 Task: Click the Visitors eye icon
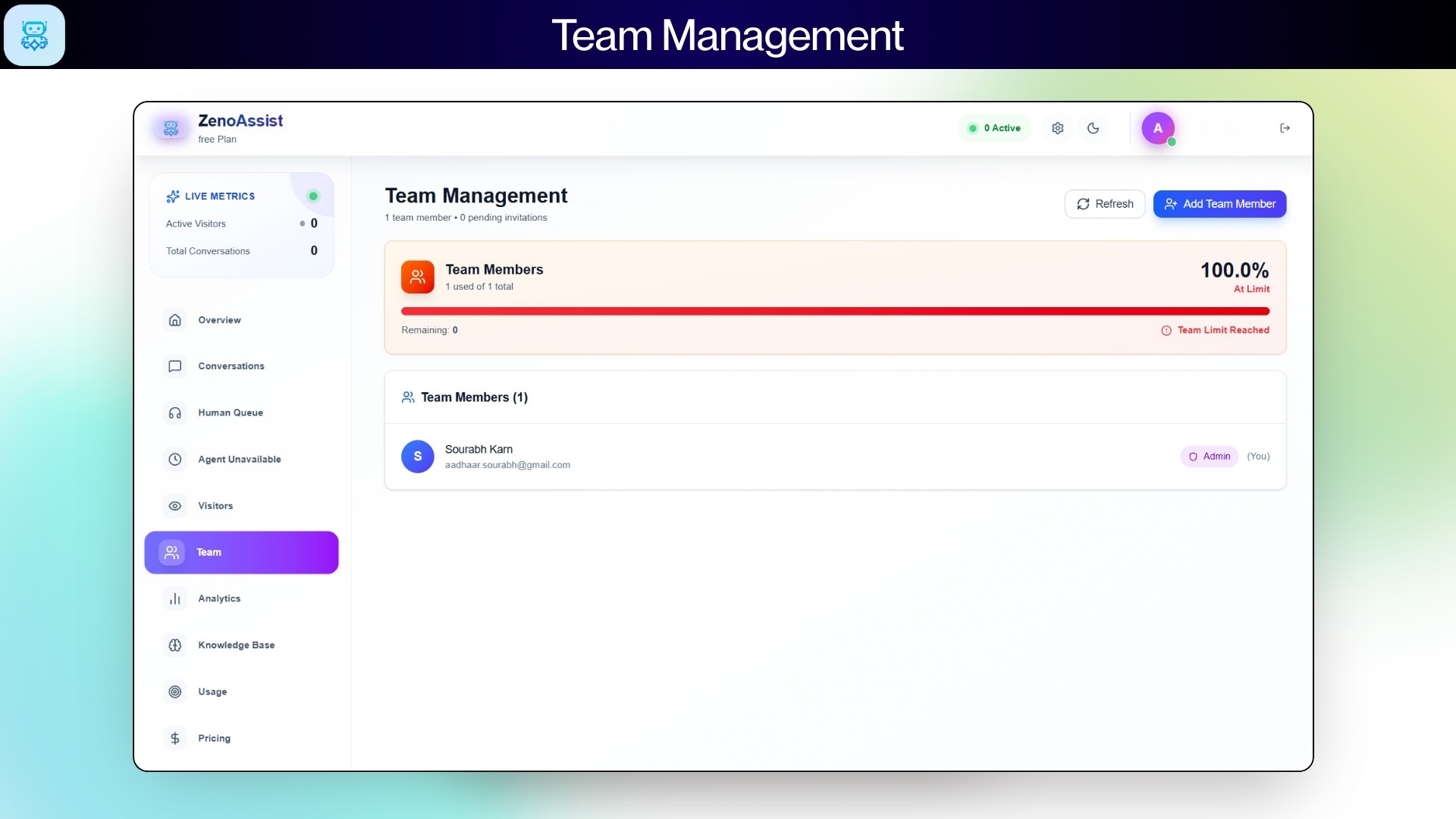tap(174, 506)
